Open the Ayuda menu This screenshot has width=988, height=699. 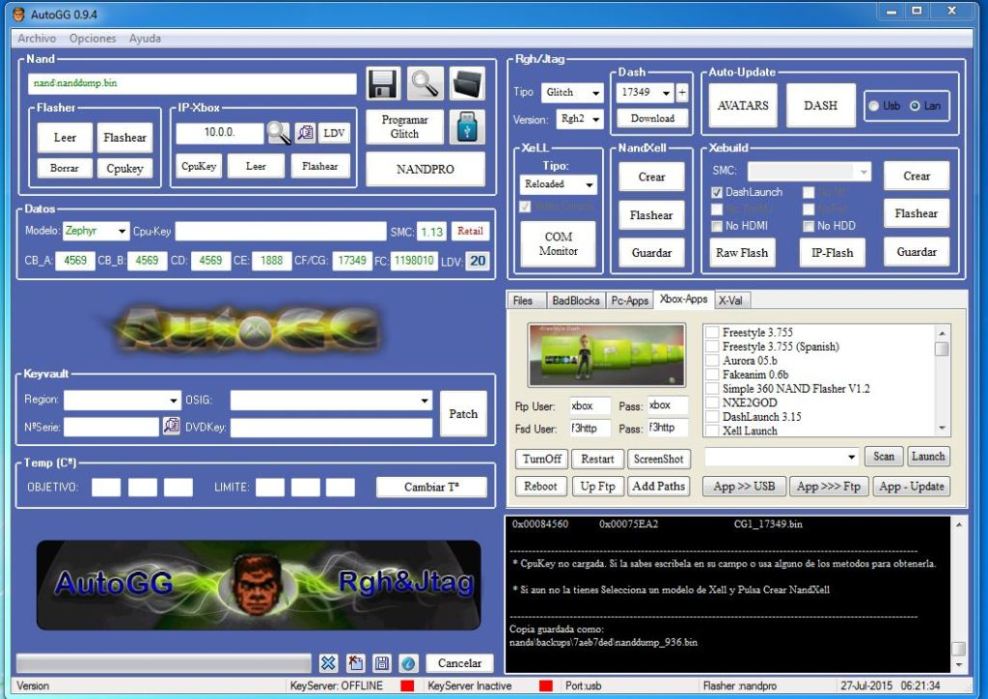pyautogui.click(x=145, y=38)
